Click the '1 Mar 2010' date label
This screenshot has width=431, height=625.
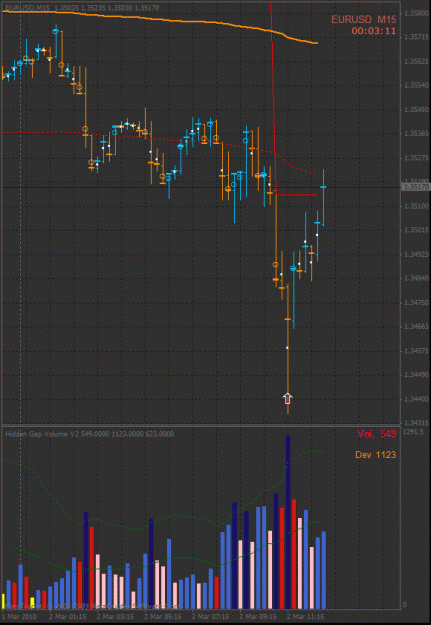(20, 616)
